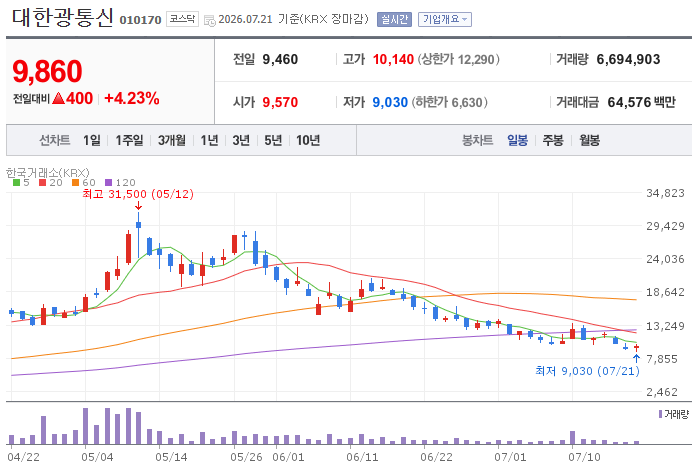692x466 pixels.
Task: Click the purple 120-day moving average swatch
Action: 109,183
